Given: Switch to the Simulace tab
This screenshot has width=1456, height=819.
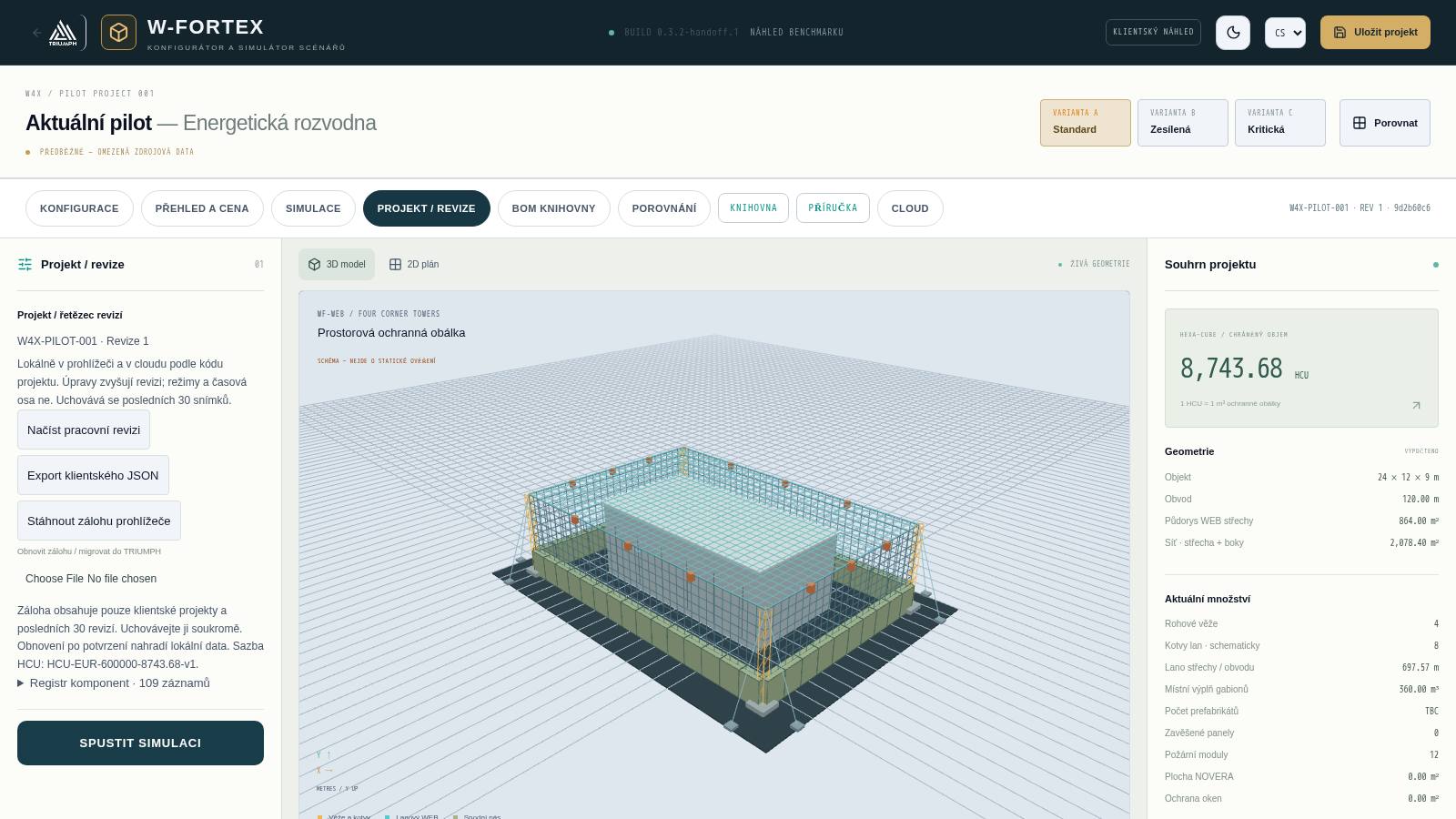Looking at the screenshot, I should pos(313,208).
